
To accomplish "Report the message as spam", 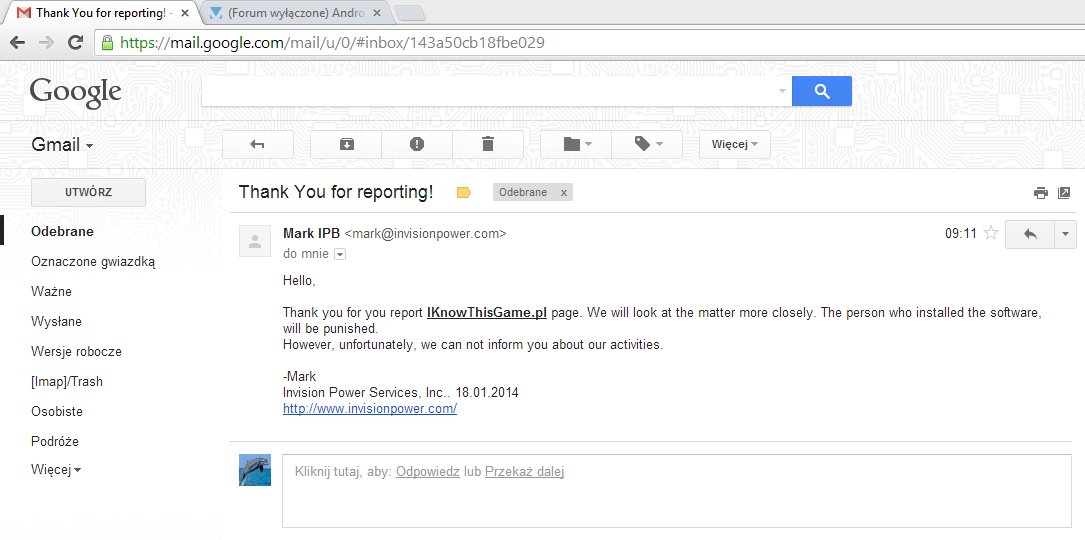I will pos(417,144).
